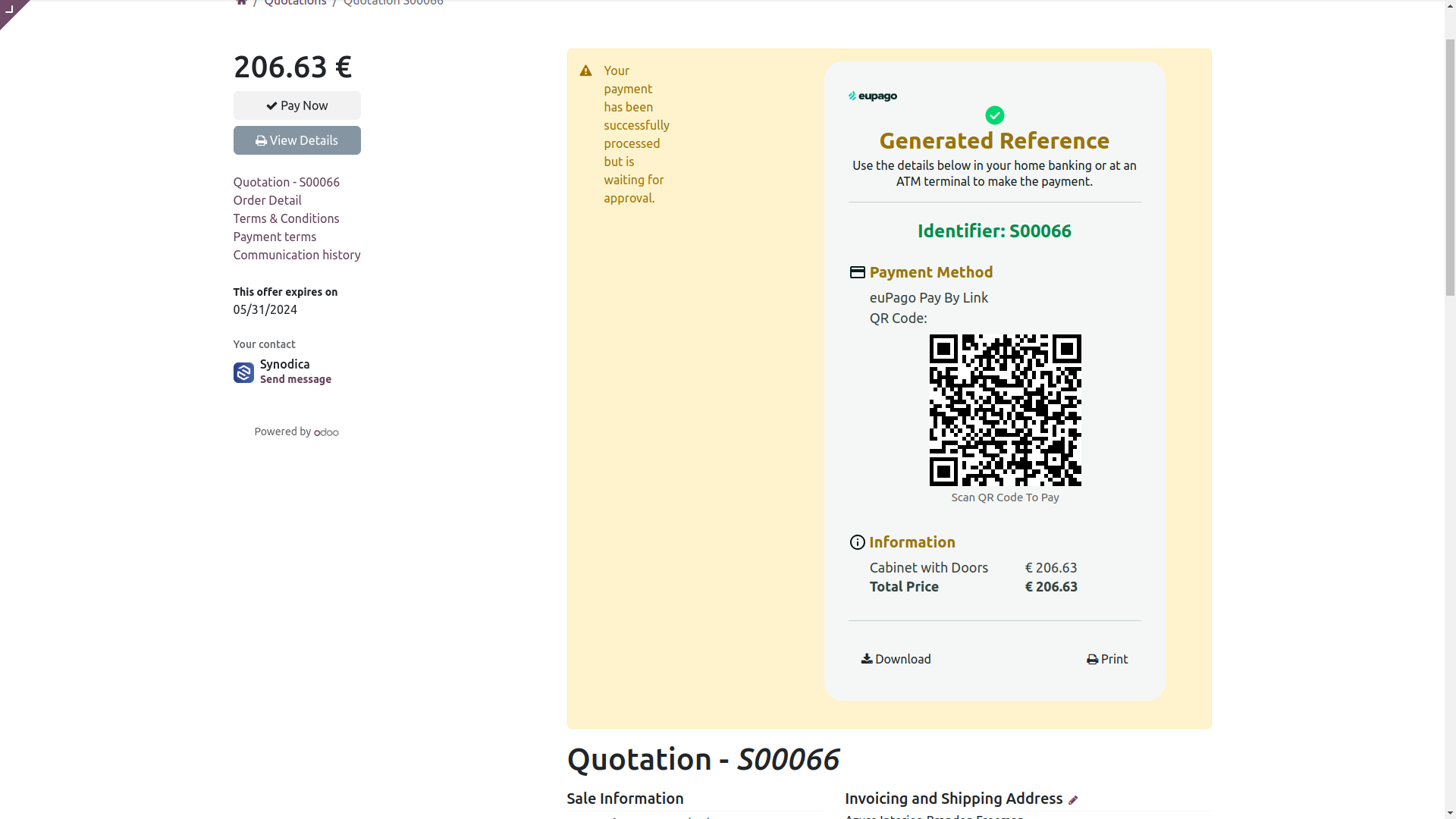Screen dimensions: 1456x819
Task: Click the yellow warning triangle icon
Action: (x=585, y=71)
